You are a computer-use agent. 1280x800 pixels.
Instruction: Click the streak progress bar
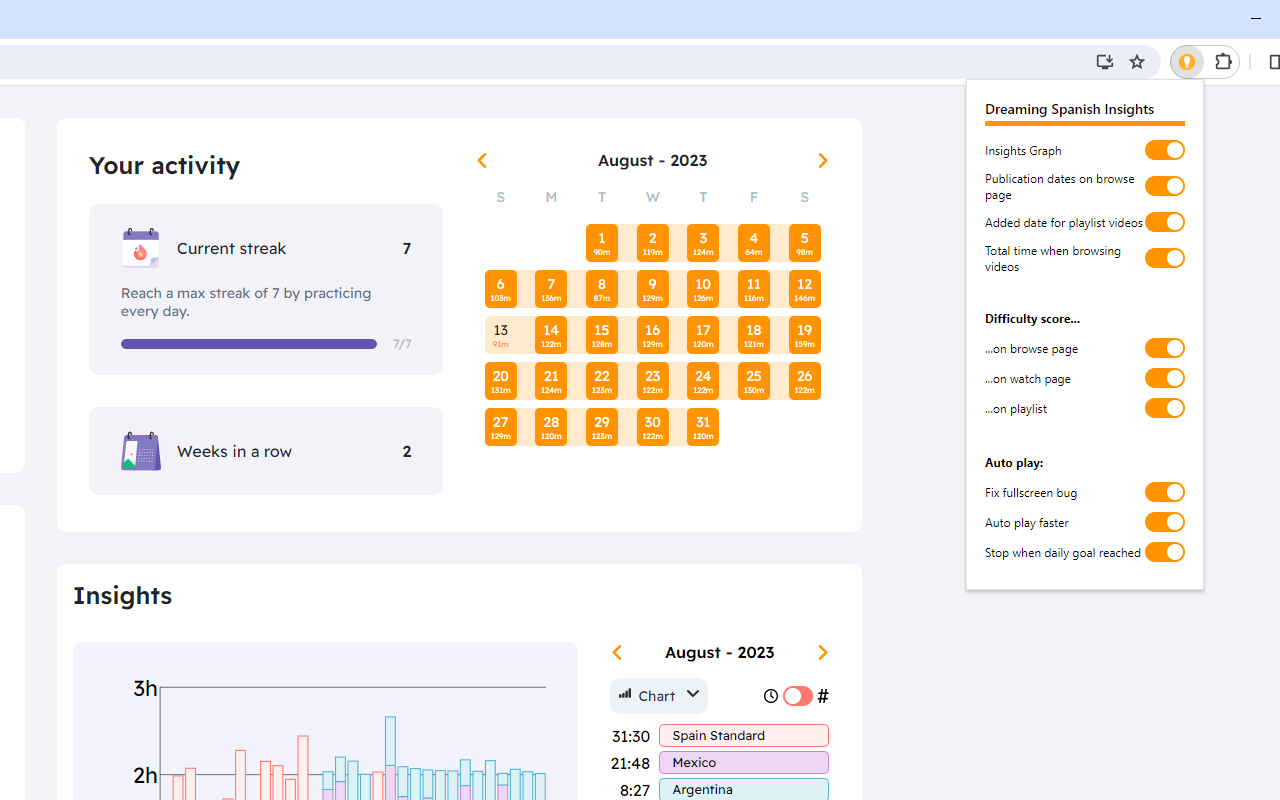[x=249, y=344]
